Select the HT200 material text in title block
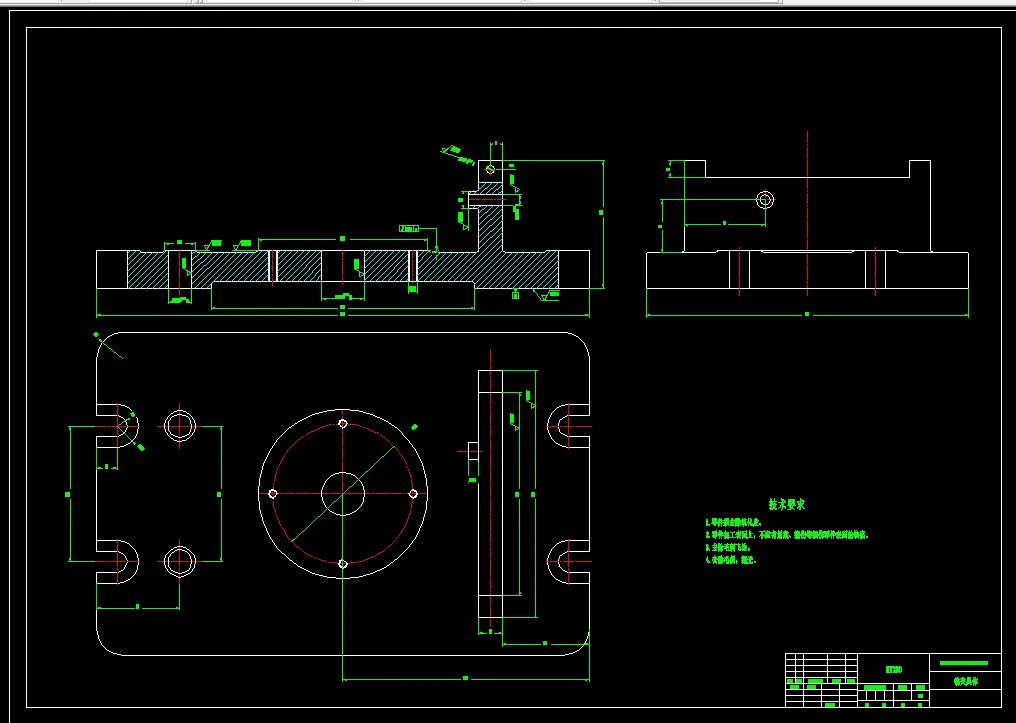Image resolution: width=1016 pixels, height=723 pixels. tap(893, 670)
